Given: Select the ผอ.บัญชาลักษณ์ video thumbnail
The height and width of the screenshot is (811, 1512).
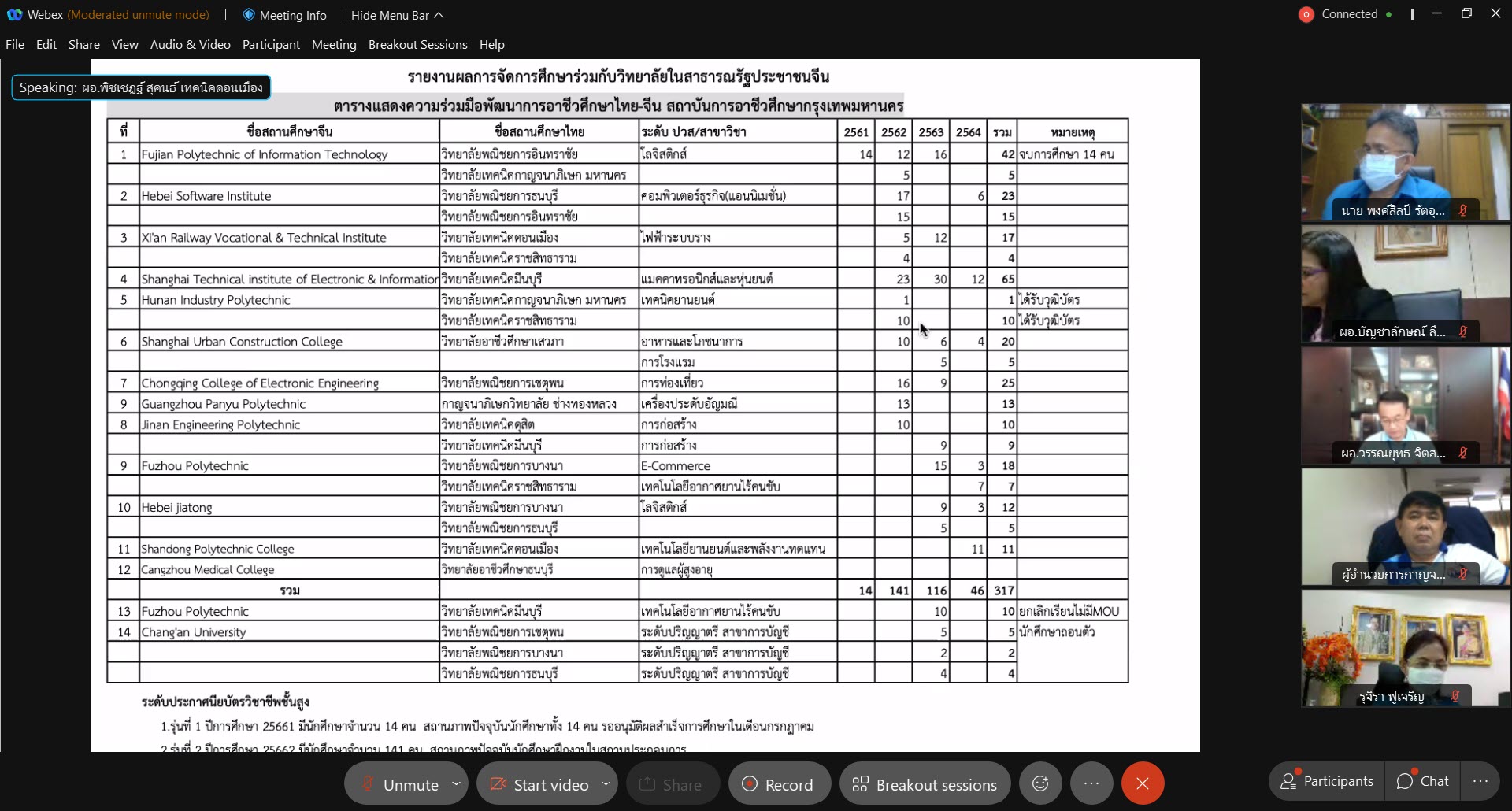Looking at the screenshot, I should tap(1406, 283).
